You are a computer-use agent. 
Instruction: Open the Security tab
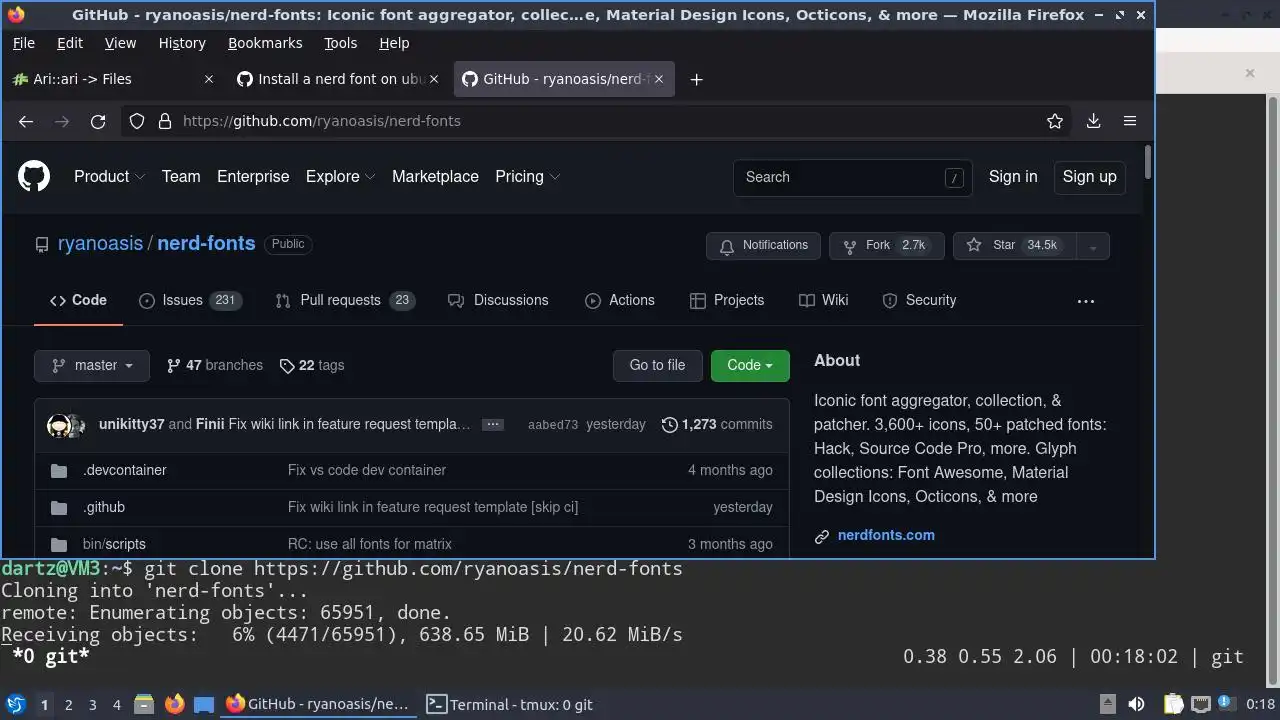click(x=919, y=301)
